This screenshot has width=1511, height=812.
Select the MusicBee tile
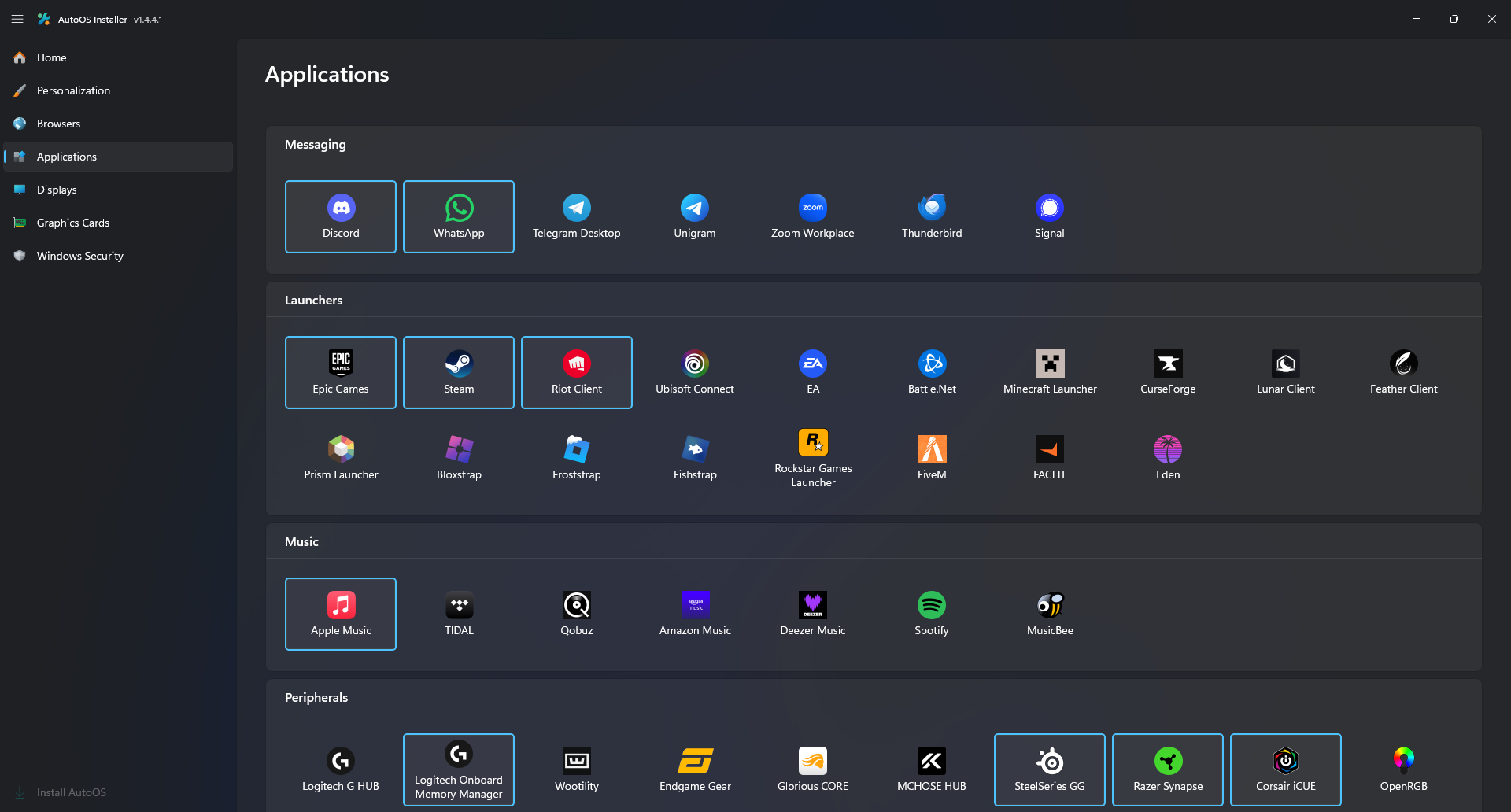click(1050, 614)
